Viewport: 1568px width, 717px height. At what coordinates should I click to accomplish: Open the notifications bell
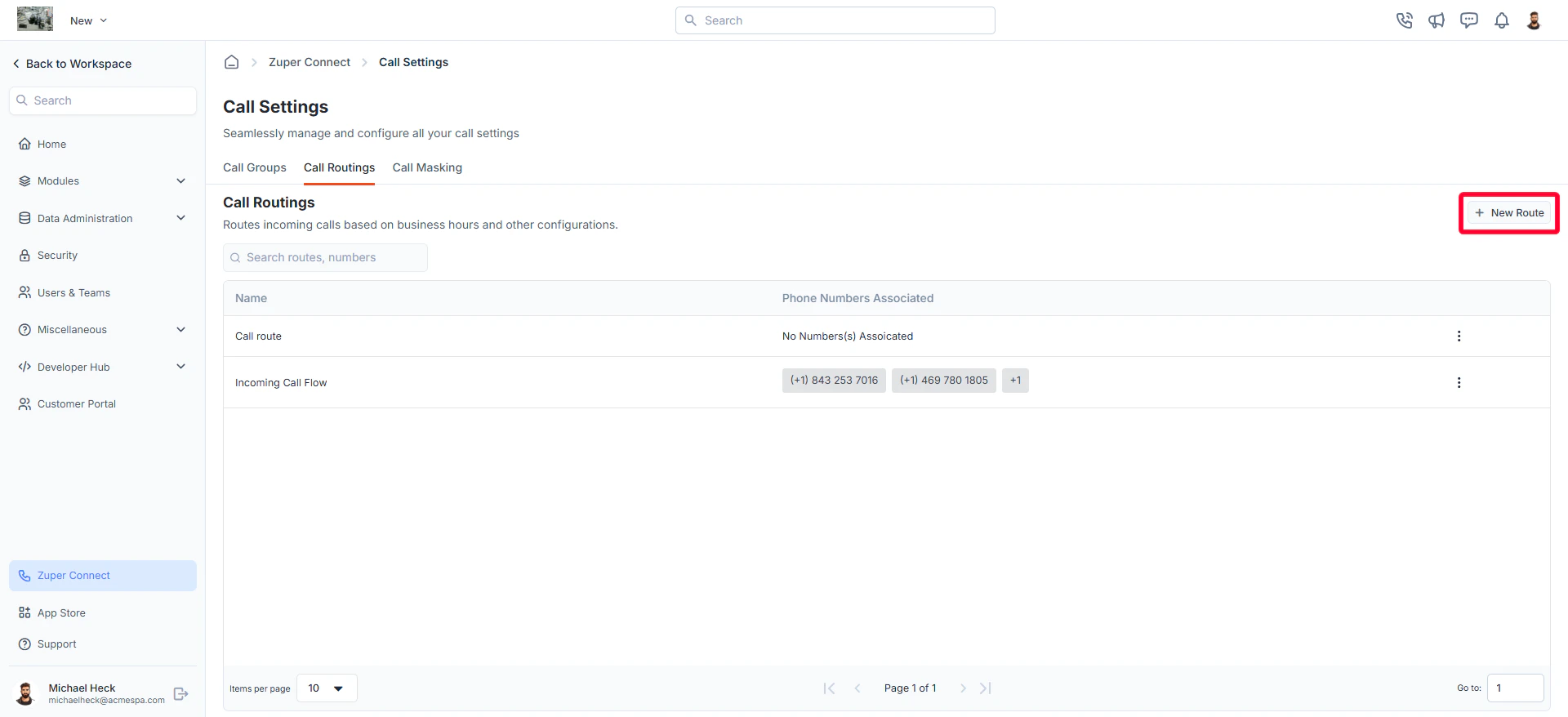tap(1502, 20)
